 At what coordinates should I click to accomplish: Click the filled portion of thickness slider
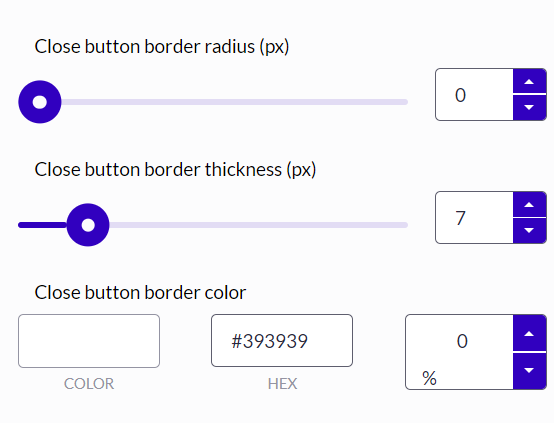pyautogui.click(x=42, y=225)
